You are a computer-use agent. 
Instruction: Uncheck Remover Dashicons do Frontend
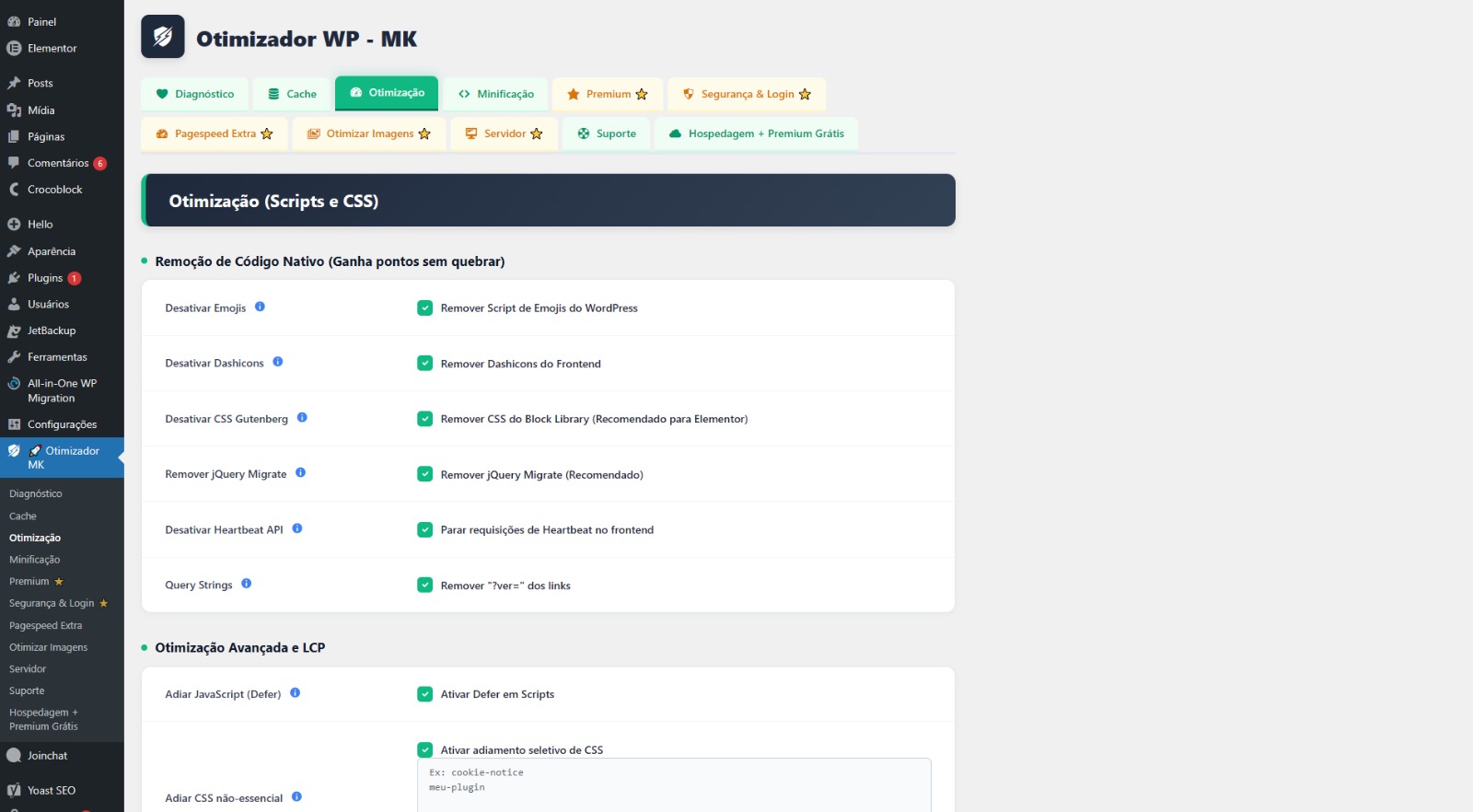(x=424, y=364)
